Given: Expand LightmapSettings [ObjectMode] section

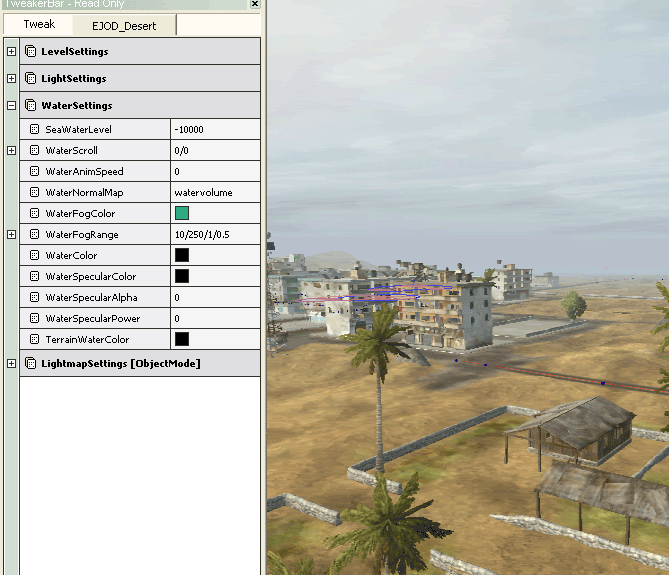Looking at the screenshot, I should click(11, 363).
